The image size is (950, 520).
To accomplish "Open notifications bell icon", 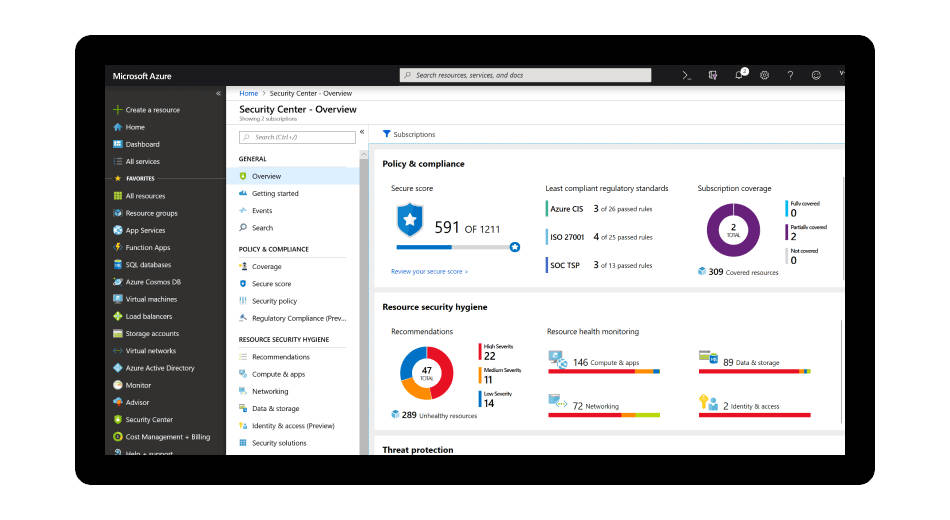I will 739,75.
